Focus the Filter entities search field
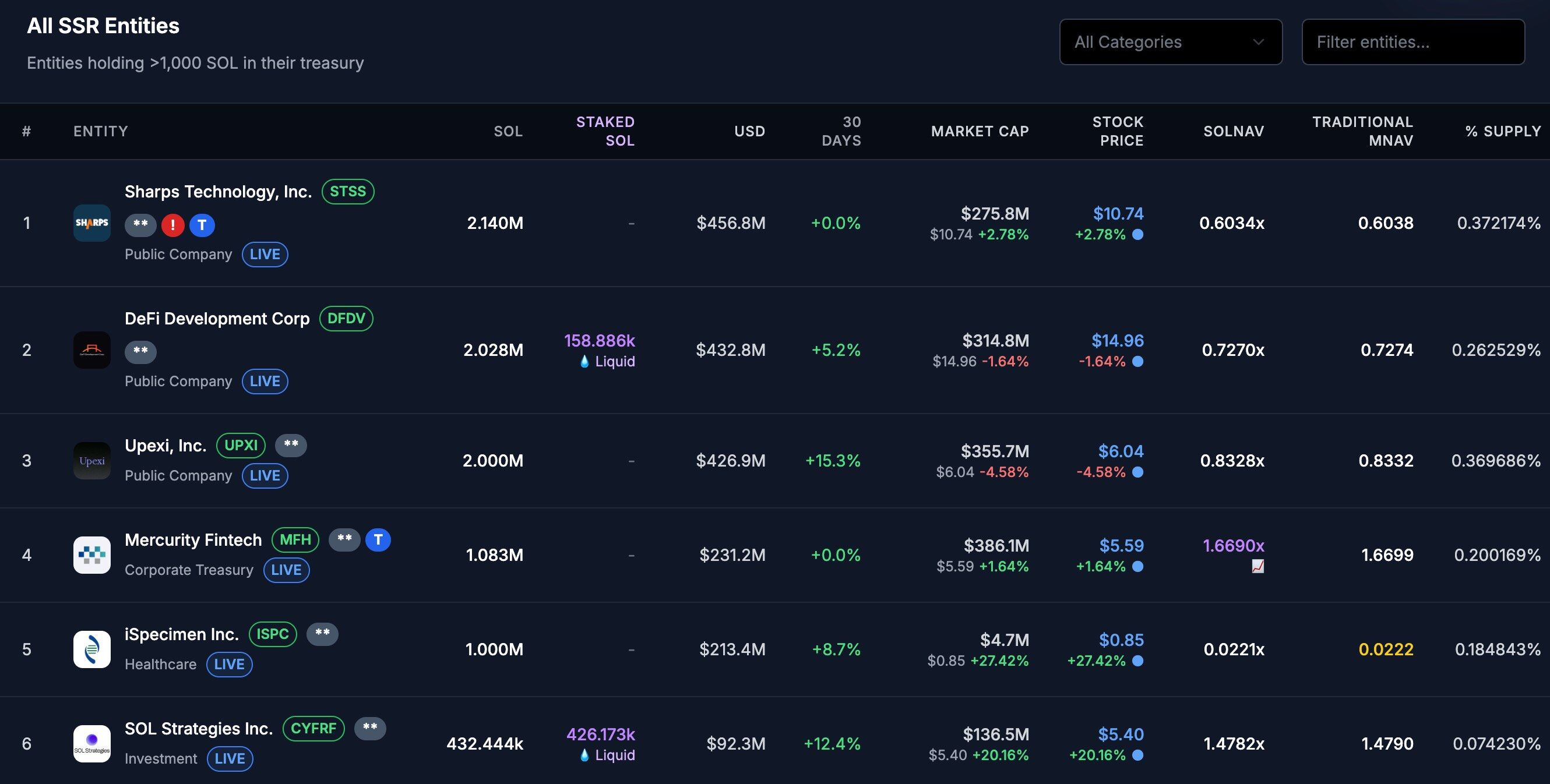 (x=1413, y=42)
